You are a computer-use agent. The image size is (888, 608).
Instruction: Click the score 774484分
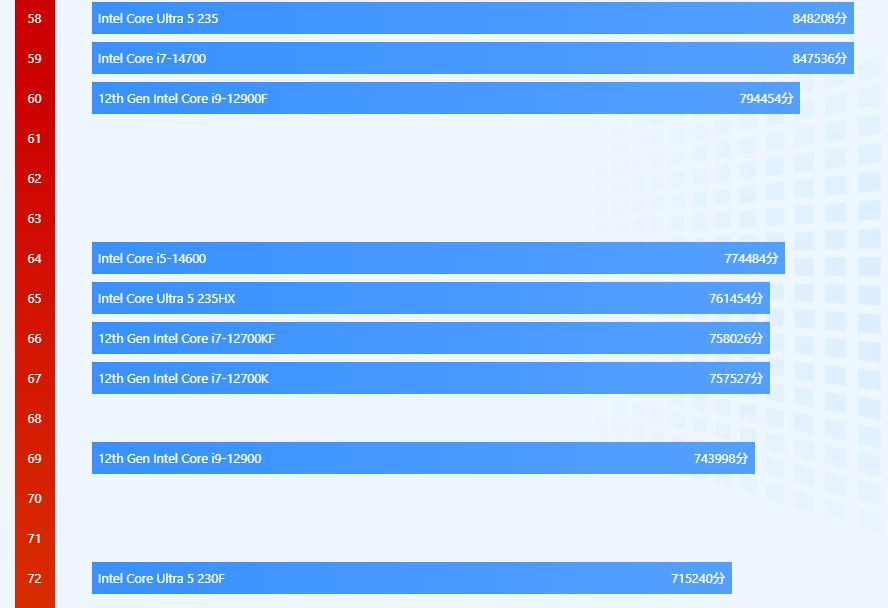[751, 259]
